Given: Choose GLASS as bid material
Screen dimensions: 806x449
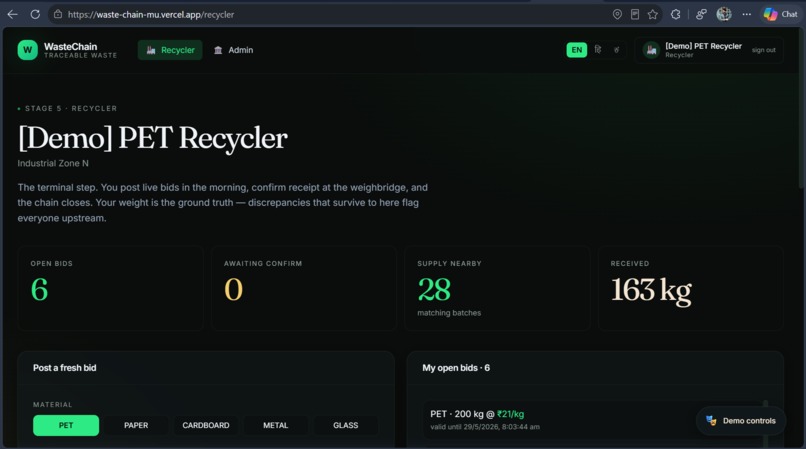Looking at the screenshot, I should click(345, 425).
